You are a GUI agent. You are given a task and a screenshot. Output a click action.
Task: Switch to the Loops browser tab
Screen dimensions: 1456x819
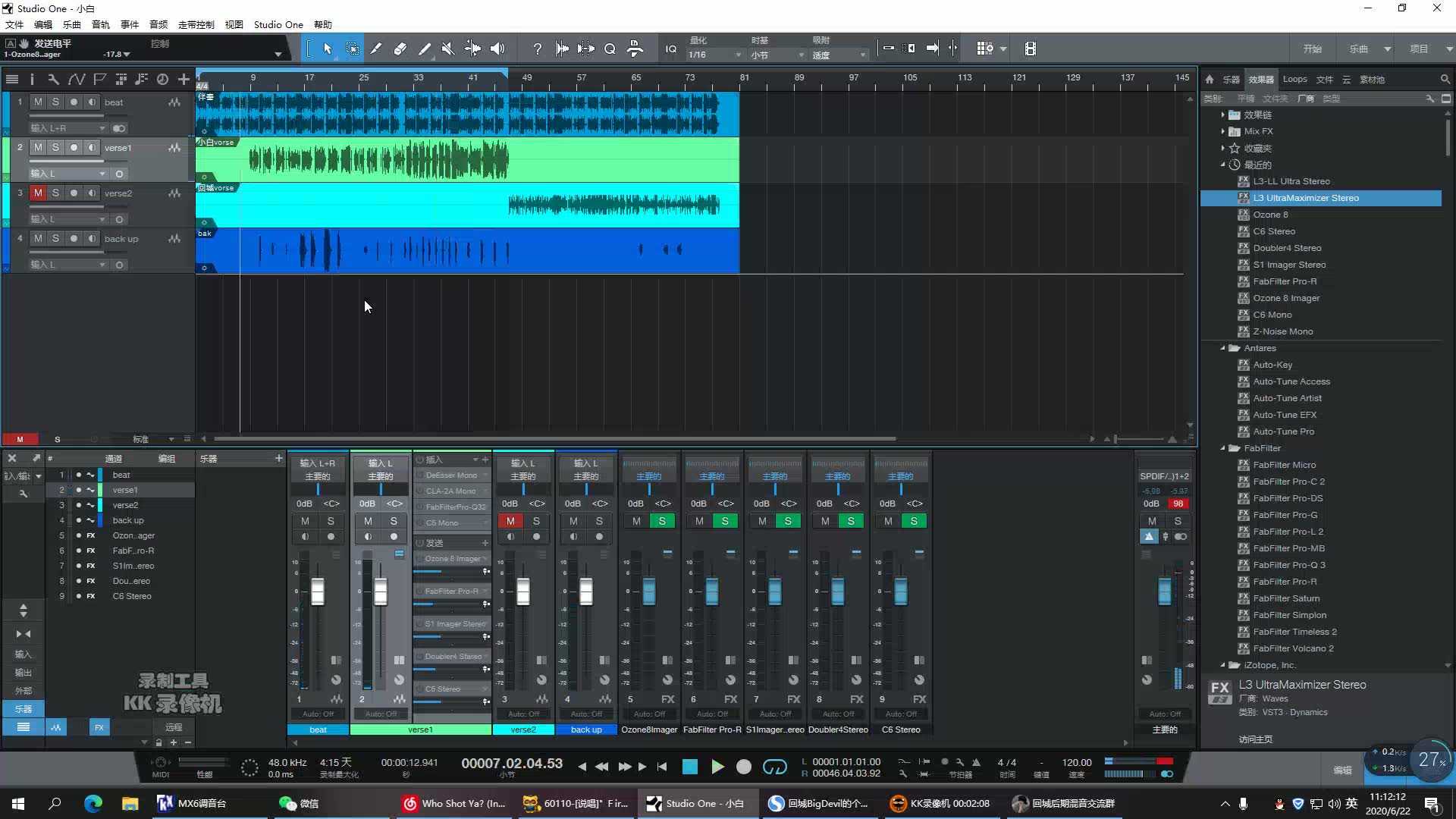coord(1294,79)
